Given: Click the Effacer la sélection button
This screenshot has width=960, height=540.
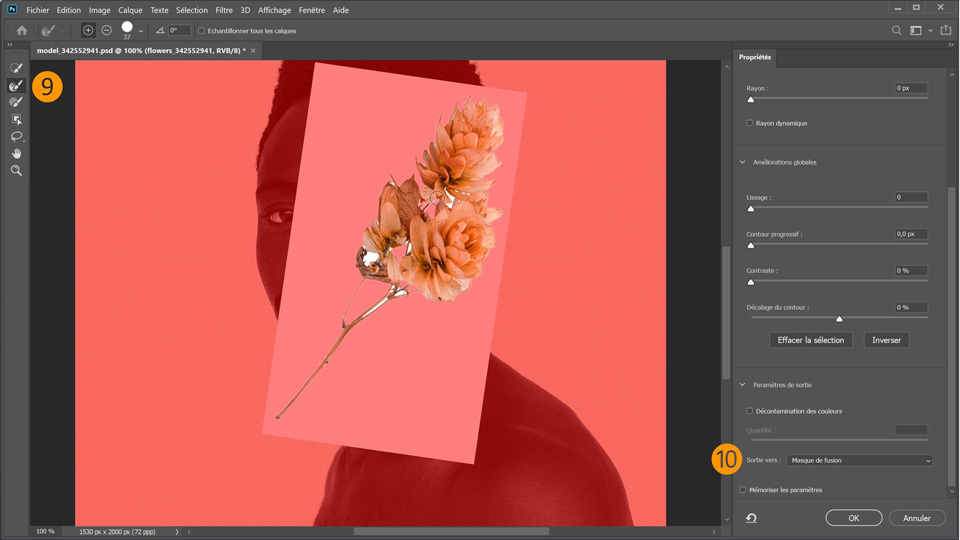Looking at the screenshot, I should (x=811, y=340).
